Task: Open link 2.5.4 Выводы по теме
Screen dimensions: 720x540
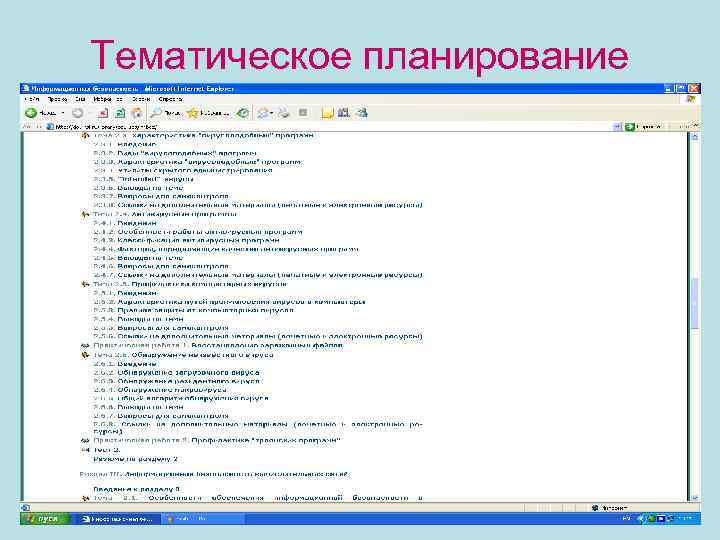Action: click(x=138, y=319)
